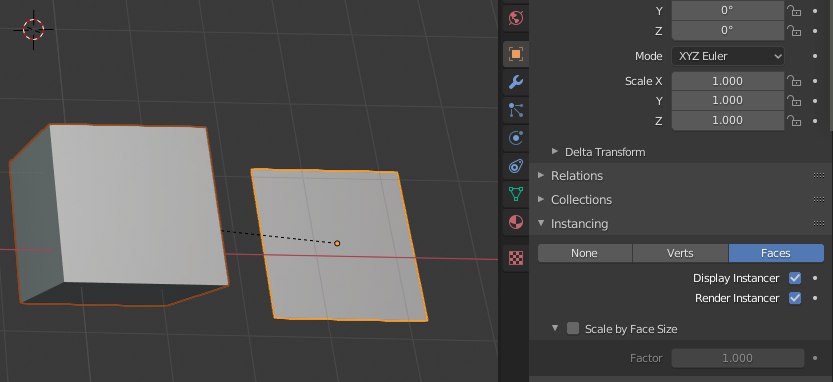Uncheck Render Instancer checkbox
Image resolution: width=833 pixels, height=382 pixels.
pos(795,298)
